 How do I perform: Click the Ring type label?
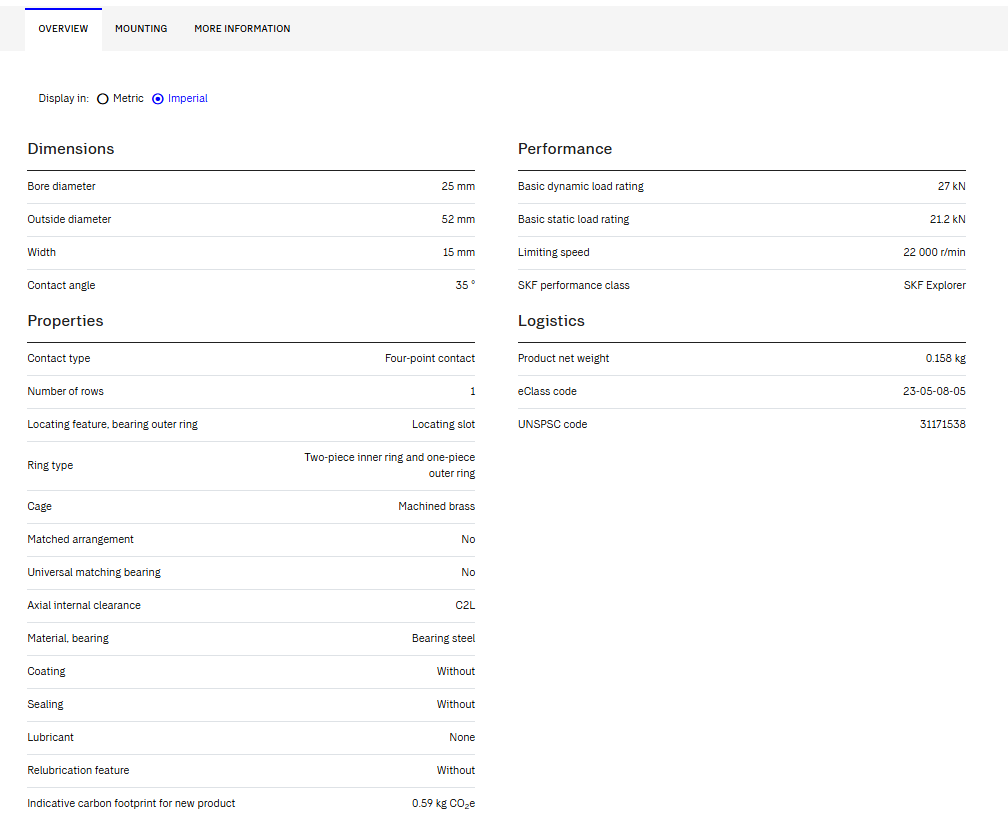[50, 465]
